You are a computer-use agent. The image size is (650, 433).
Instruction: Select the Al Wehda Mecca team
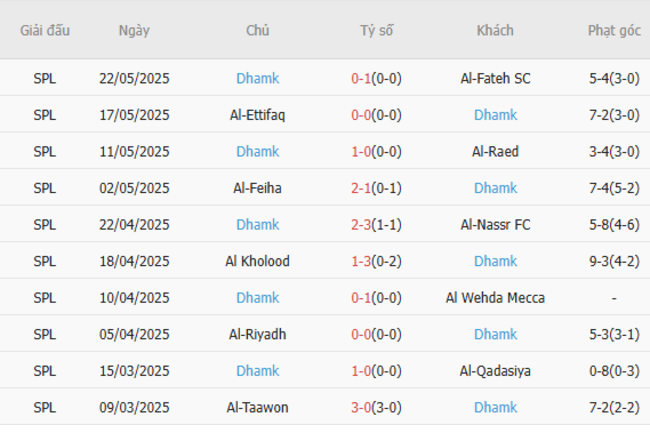(495, 298)
